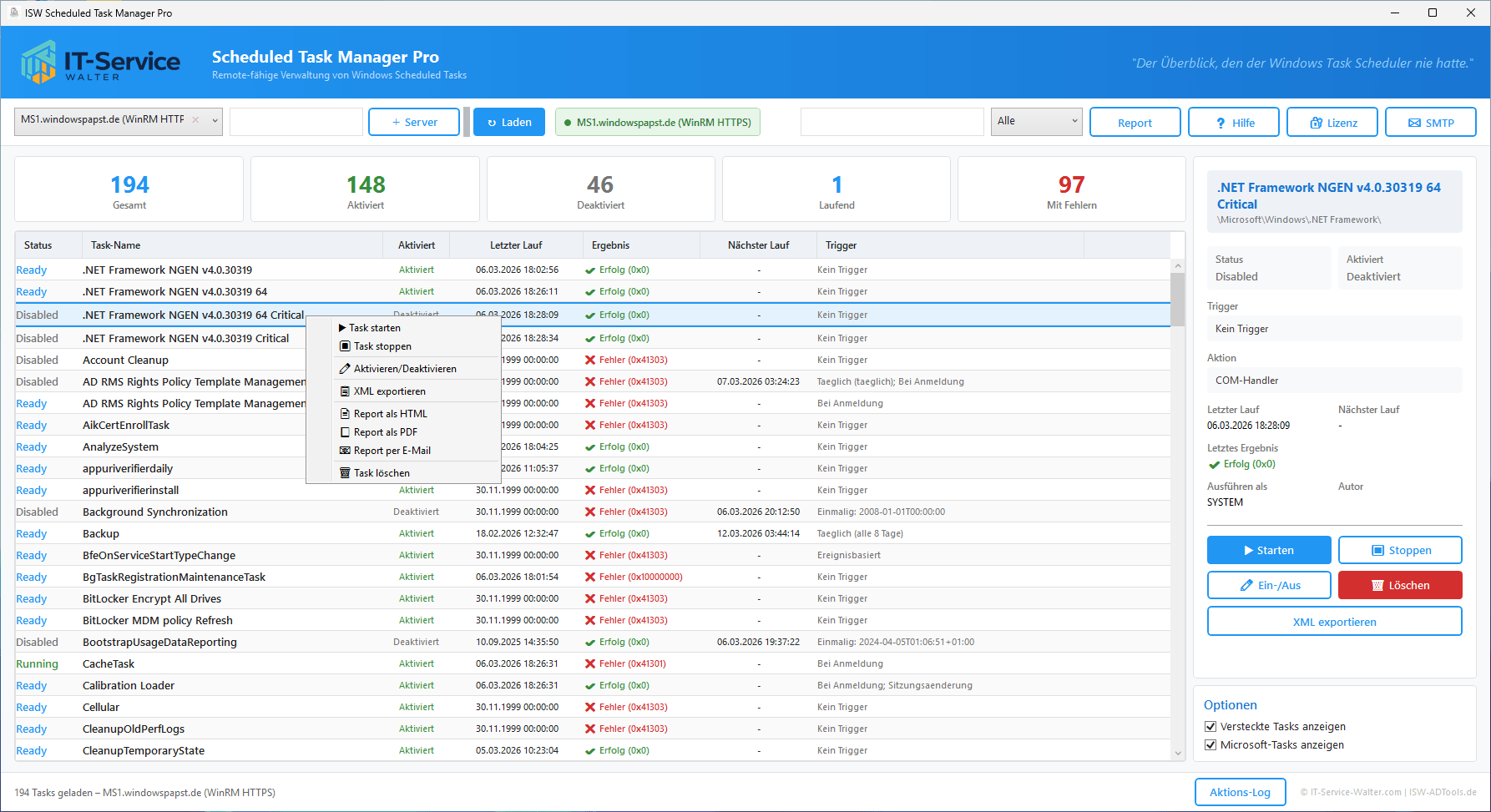Click the search field left of Alle
Screen dimensions: 1491x812
coord(891,122)
